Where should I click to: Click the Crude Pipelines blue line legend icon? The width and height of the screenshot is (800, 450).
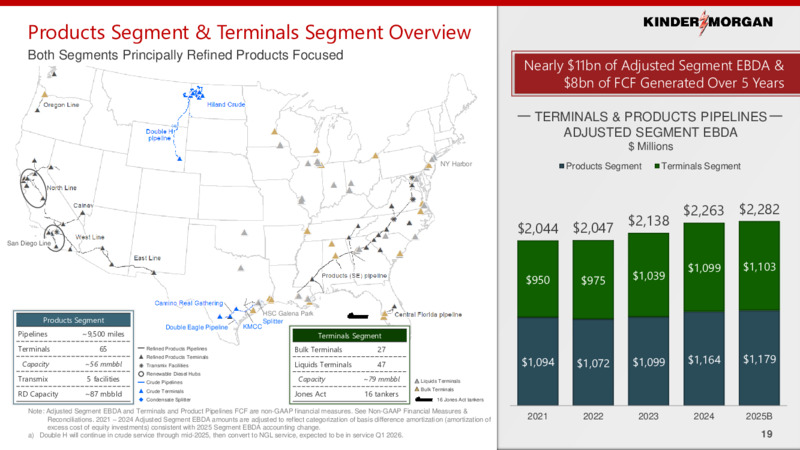coord(141,382)
